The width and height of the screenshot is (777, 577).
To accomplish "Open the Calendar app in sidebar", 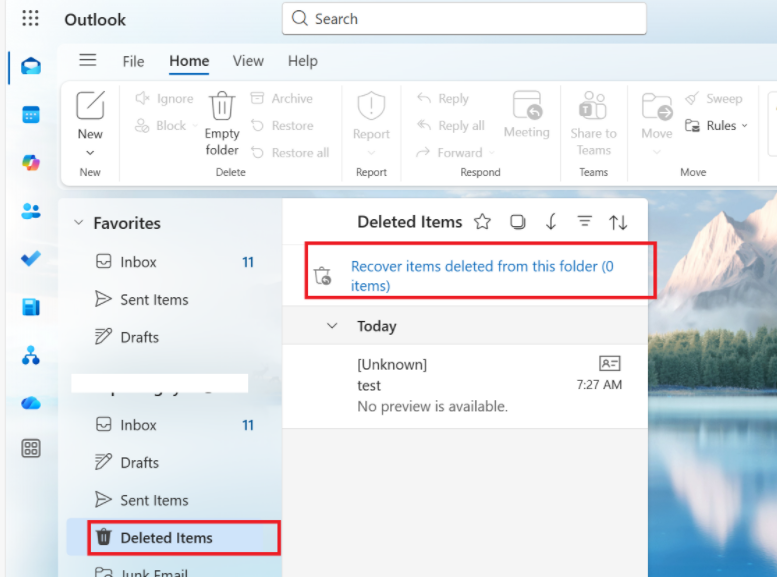I will pyautogui.click(x=31, y=115).
